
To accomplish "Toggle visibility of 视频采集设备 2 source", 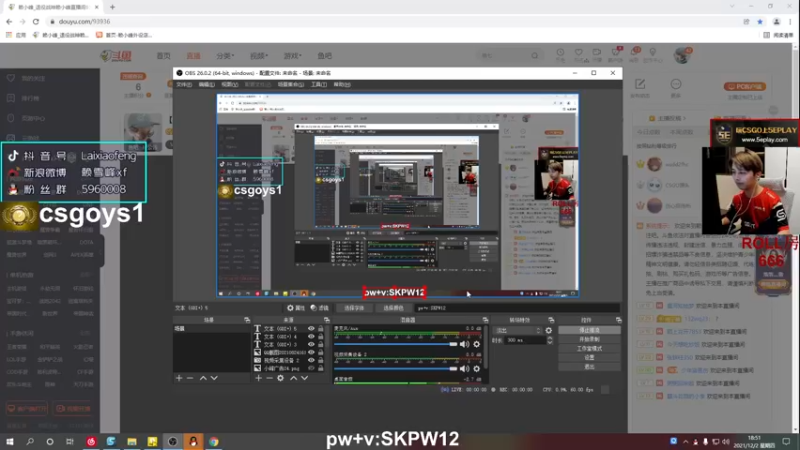I will (x=311, y=360).
